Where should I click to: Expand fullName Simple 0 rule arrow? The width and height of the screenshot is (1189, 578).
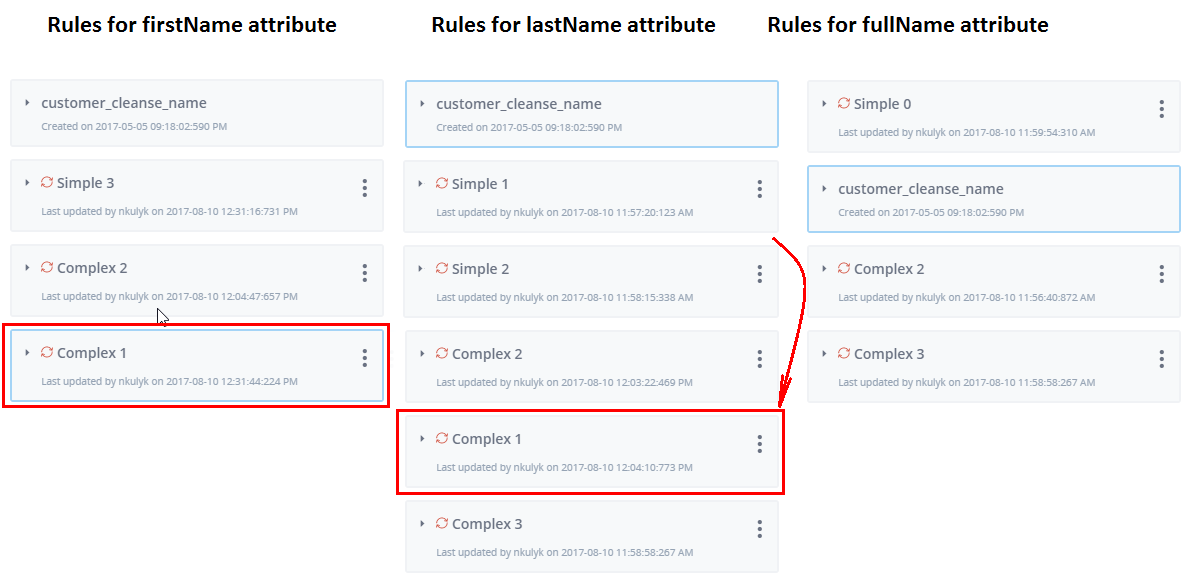(x=824, y=103)
